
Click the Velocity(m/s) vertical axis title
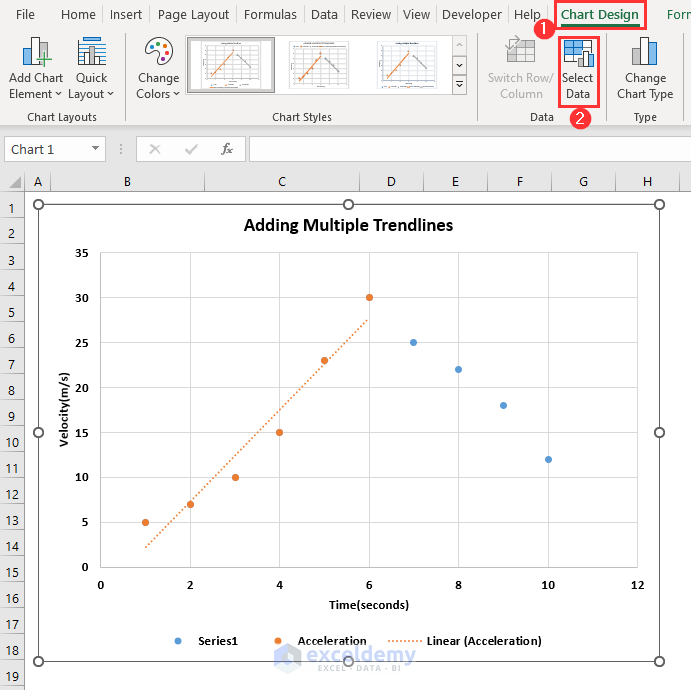coord(64,409)
